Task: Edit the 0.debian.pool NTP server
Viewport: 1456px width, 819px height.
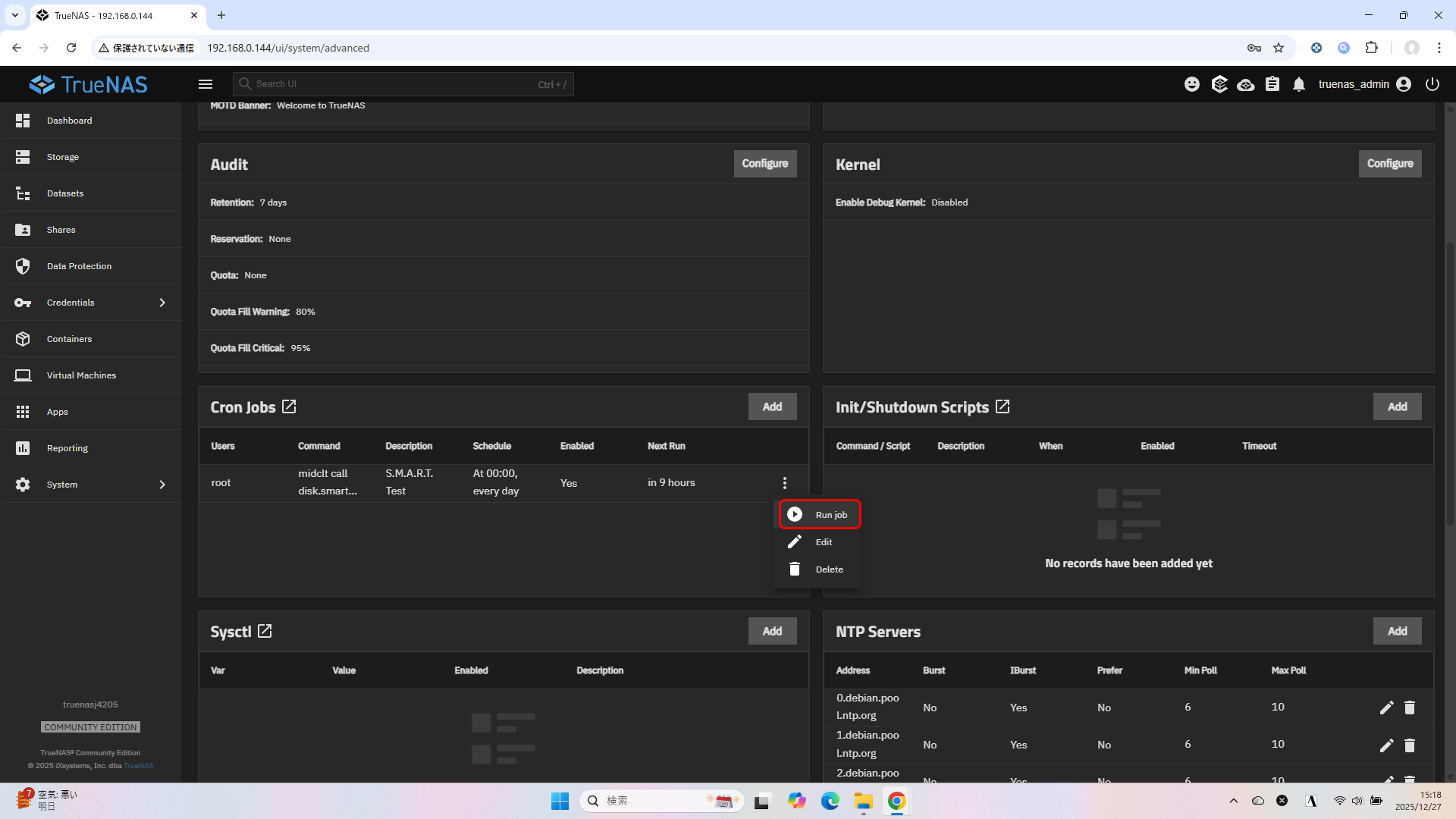Action: click(1386, 708)
